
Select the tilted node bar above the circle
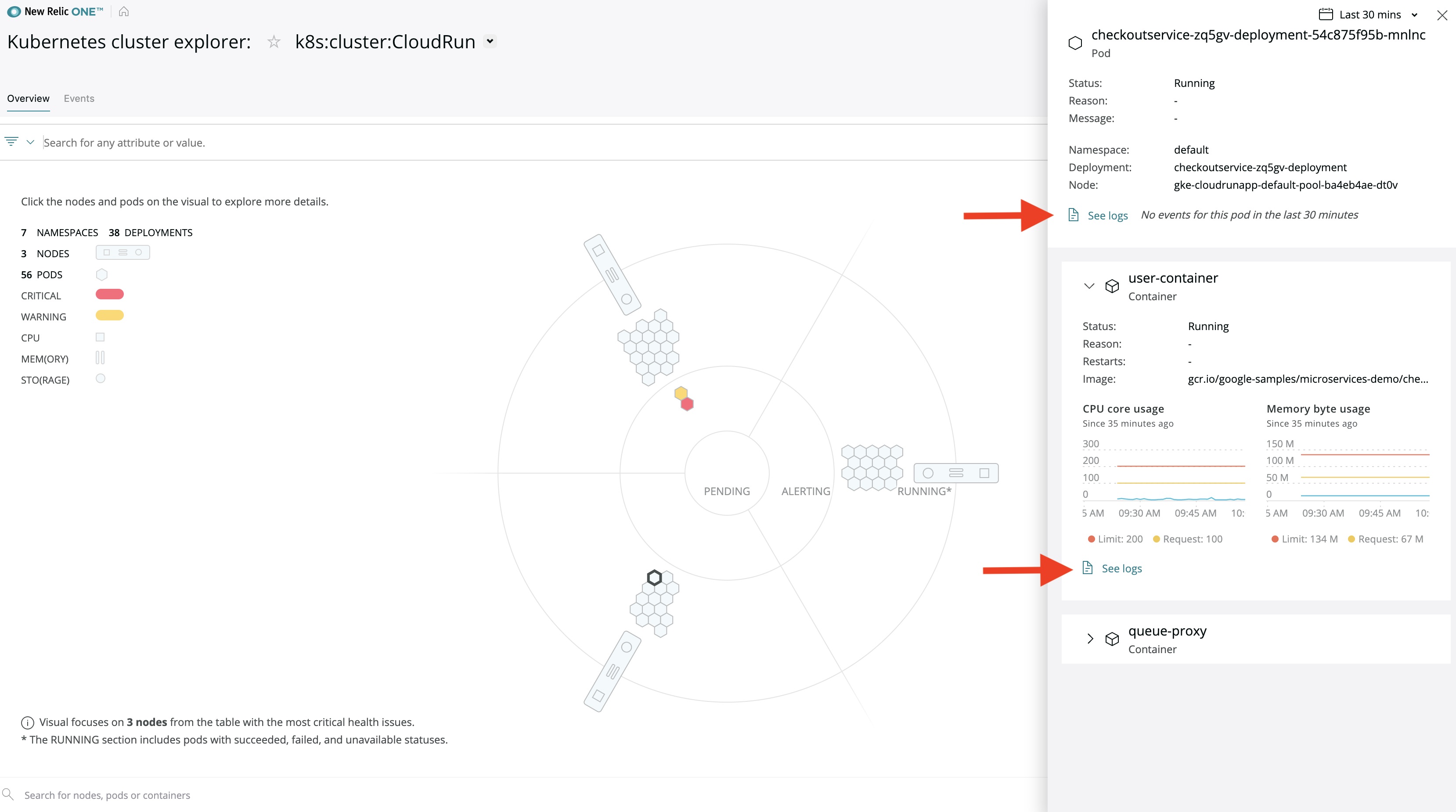(612, 275)
